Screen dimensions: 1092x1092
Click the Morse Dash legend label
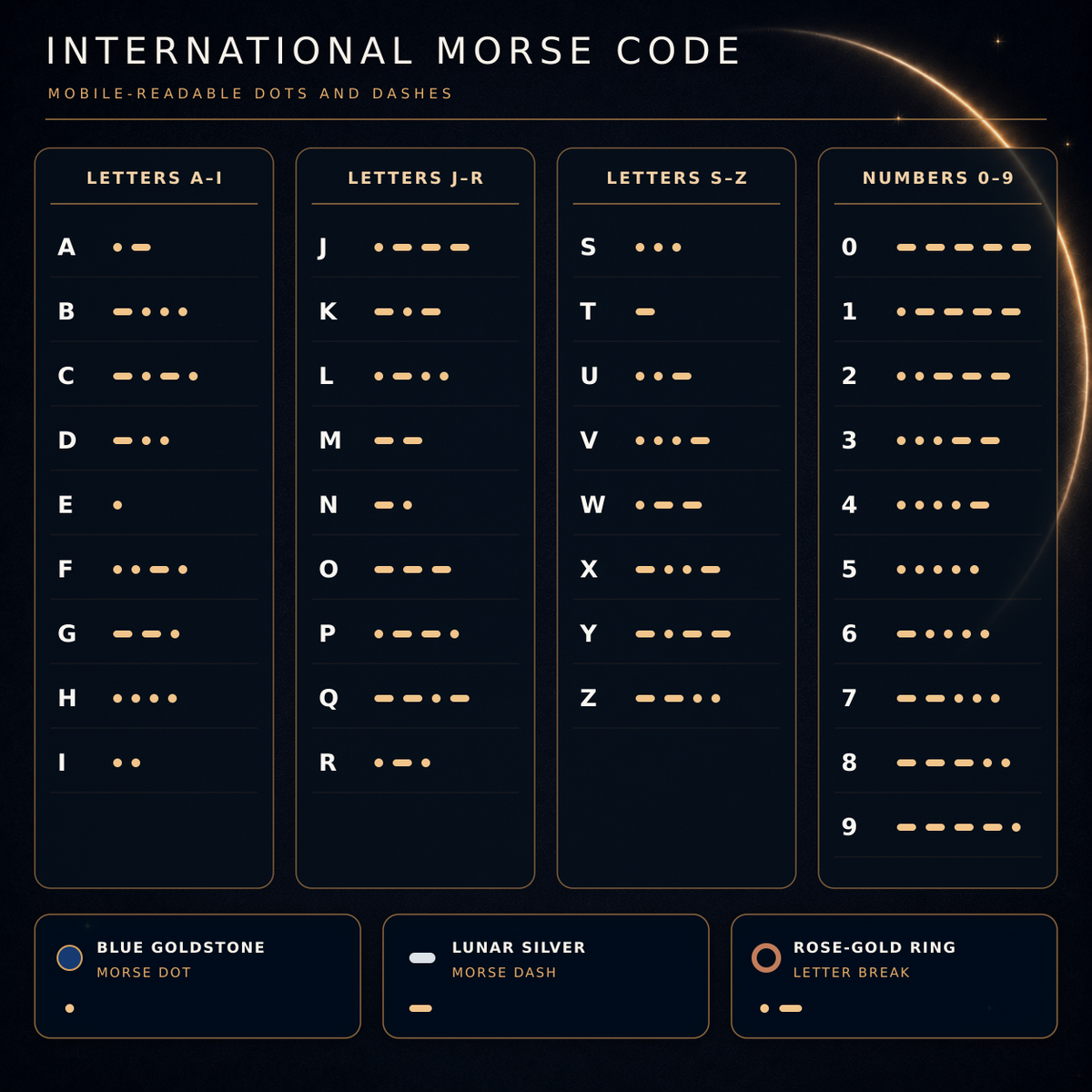[504, 973]
